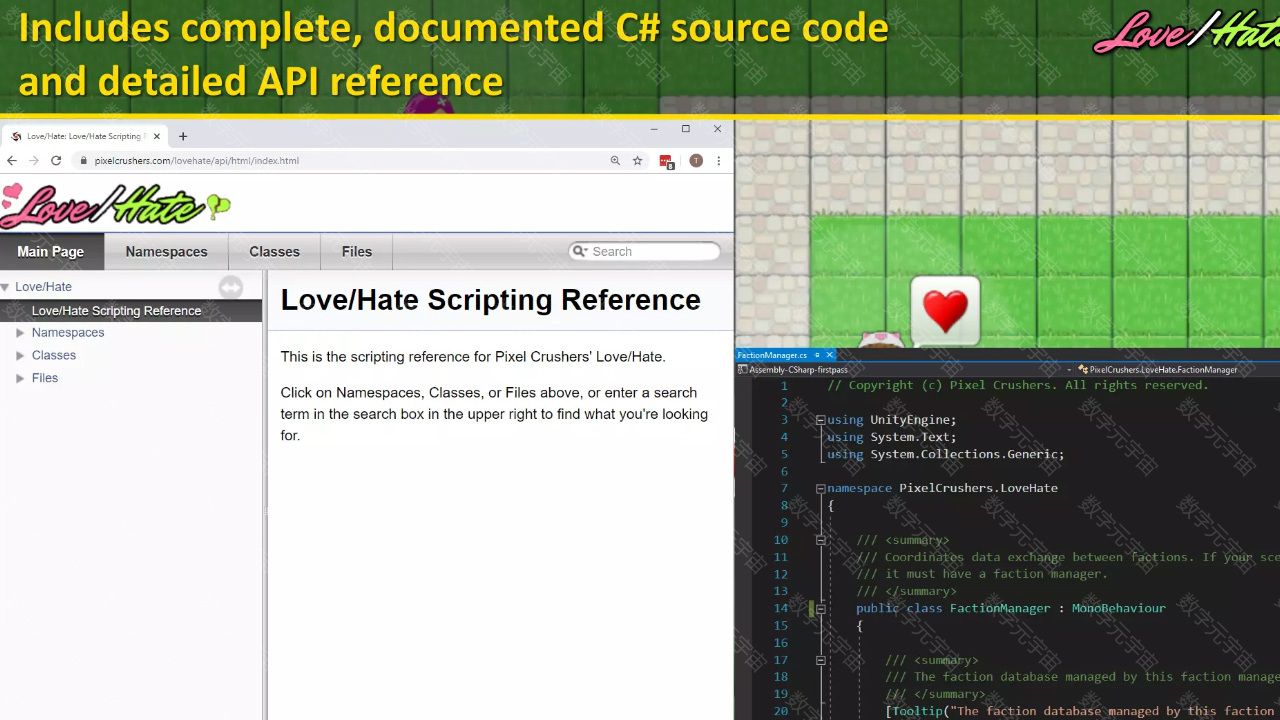Screen dimensions: 1280x720
Task: Collapse the summary comment at line 10
Action: [820, 540]
